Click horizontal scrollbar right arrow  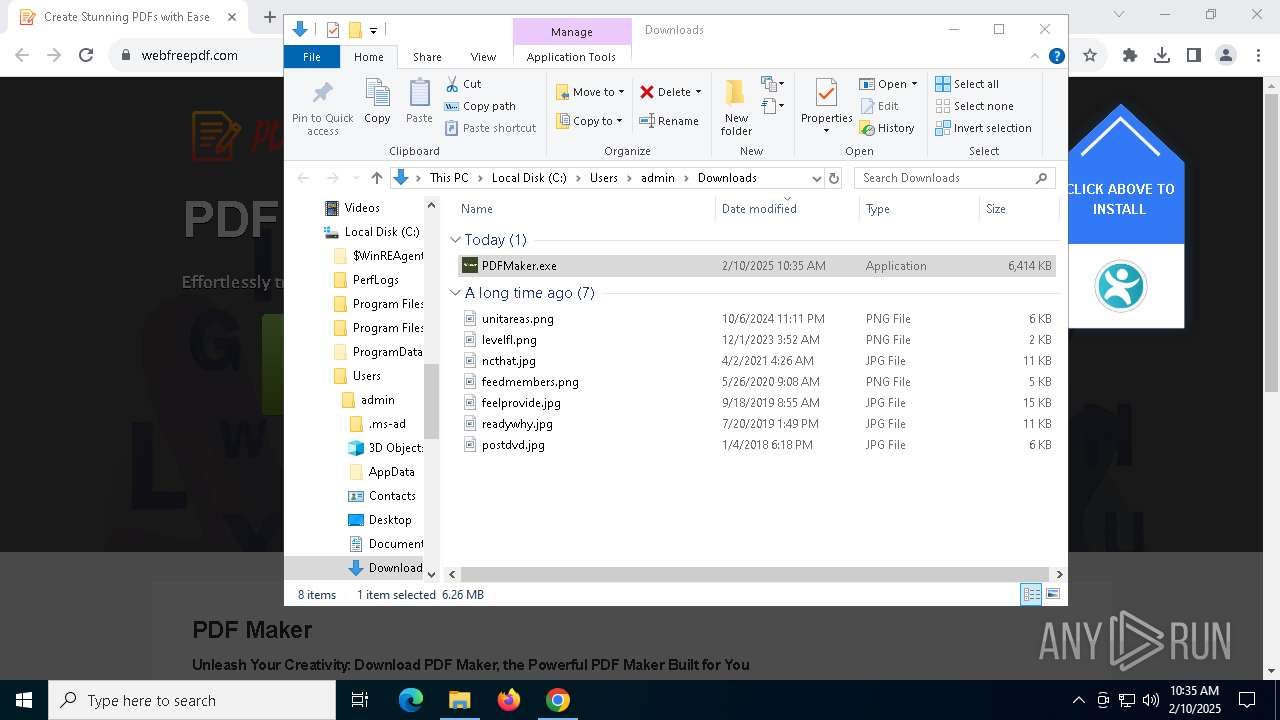click(1059, 574)
